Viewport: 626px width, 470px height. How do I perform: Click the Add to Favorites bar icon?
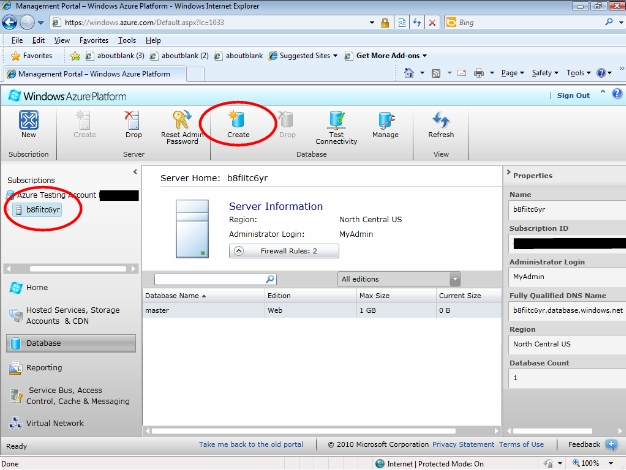75,56
